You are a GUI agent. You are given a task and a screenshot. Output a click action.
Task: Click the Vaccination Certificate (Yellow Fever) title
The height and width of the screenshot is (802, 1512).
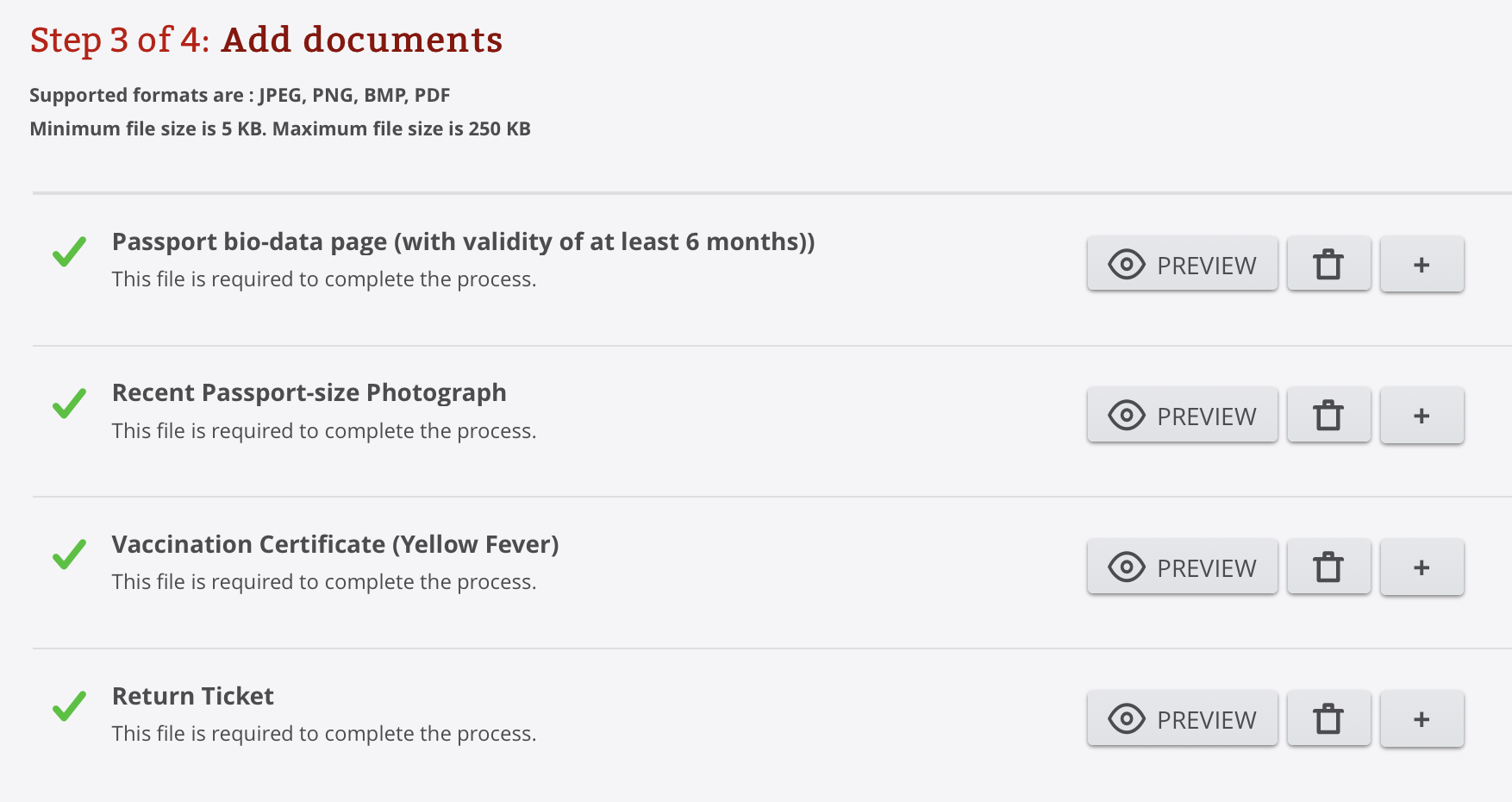tap(335, 544)
